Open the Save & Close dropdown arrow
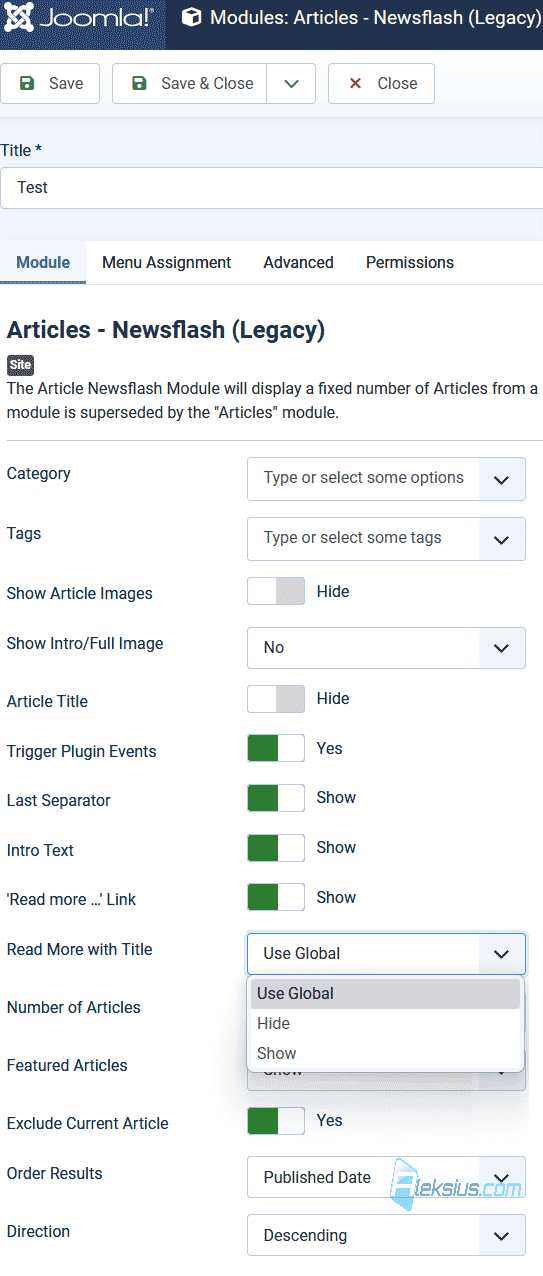 291,83
